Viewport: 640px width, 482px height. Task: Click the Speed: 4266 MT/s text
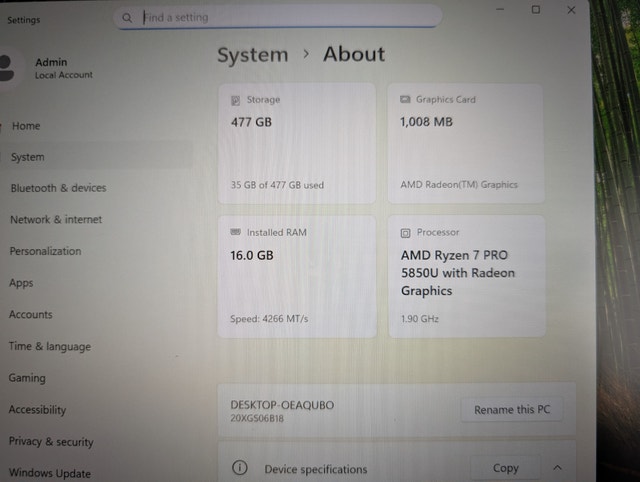(x=269, y=319)
